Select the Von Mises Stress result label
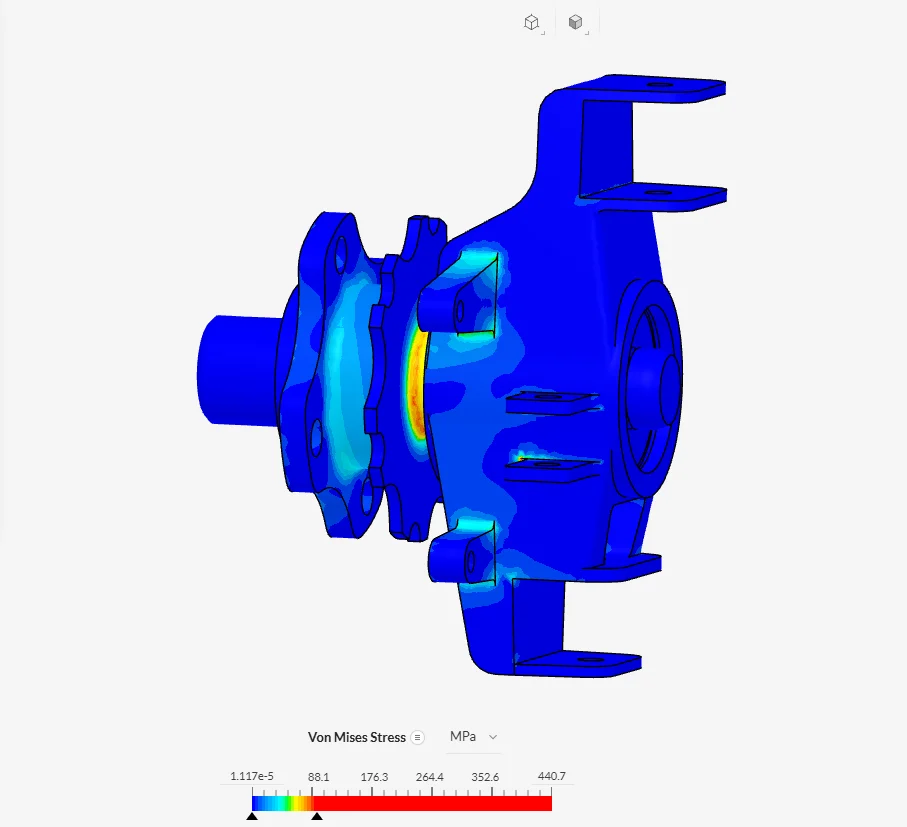 [356, 737]
